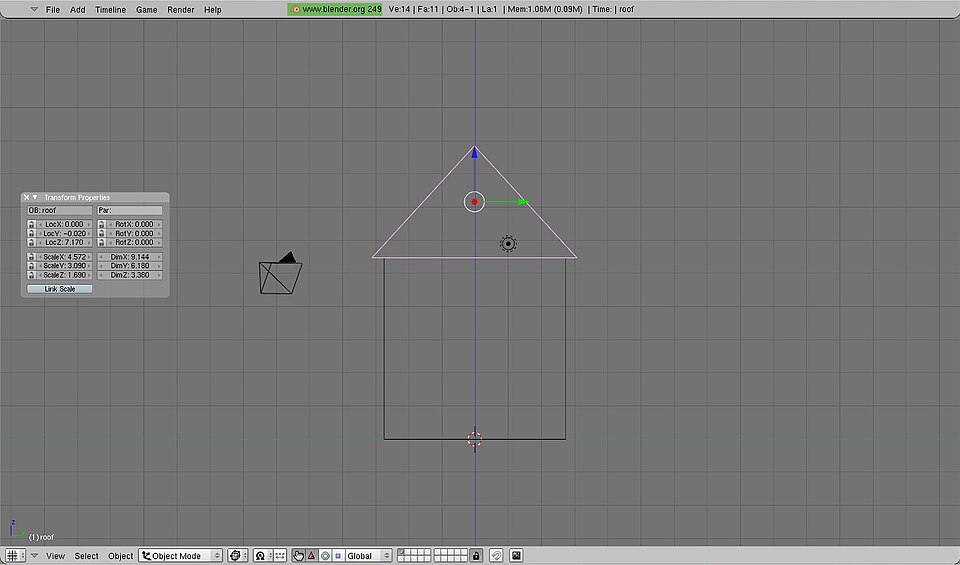Click the www.blender.org 249 link
This screenshot has width=960, height=565.
[335, 9]
